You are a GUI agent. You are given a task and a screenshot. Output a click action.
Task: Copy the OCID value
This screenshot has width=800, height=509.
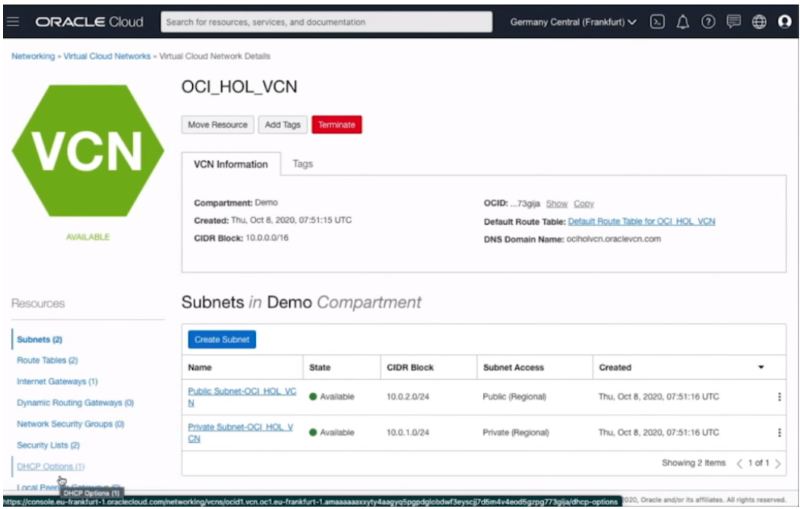[x=583, y=203]
